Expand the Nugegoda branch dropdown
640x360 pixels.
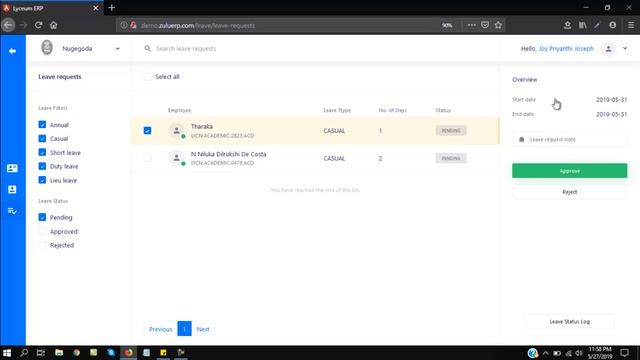[118, 49]
